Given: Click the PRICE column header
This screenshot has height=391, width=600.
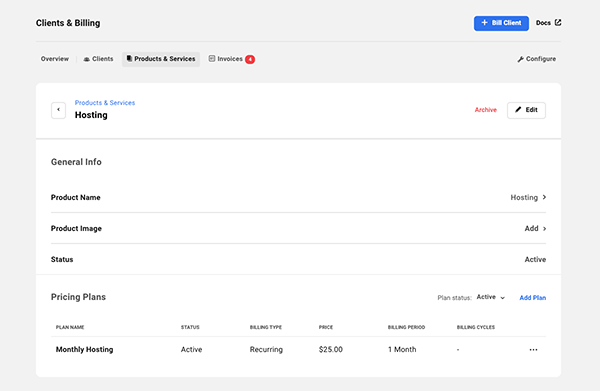Looking at the screenshot, I should pyautogui.click(x=326, y=327).
